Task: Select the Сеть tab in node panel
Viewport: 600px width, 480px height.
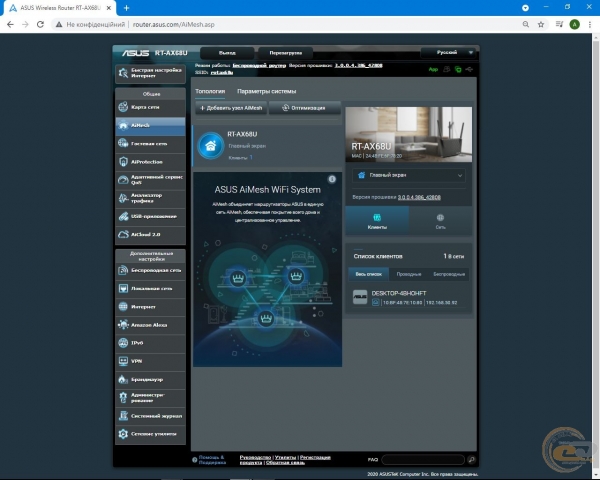Action: [440, 221]
